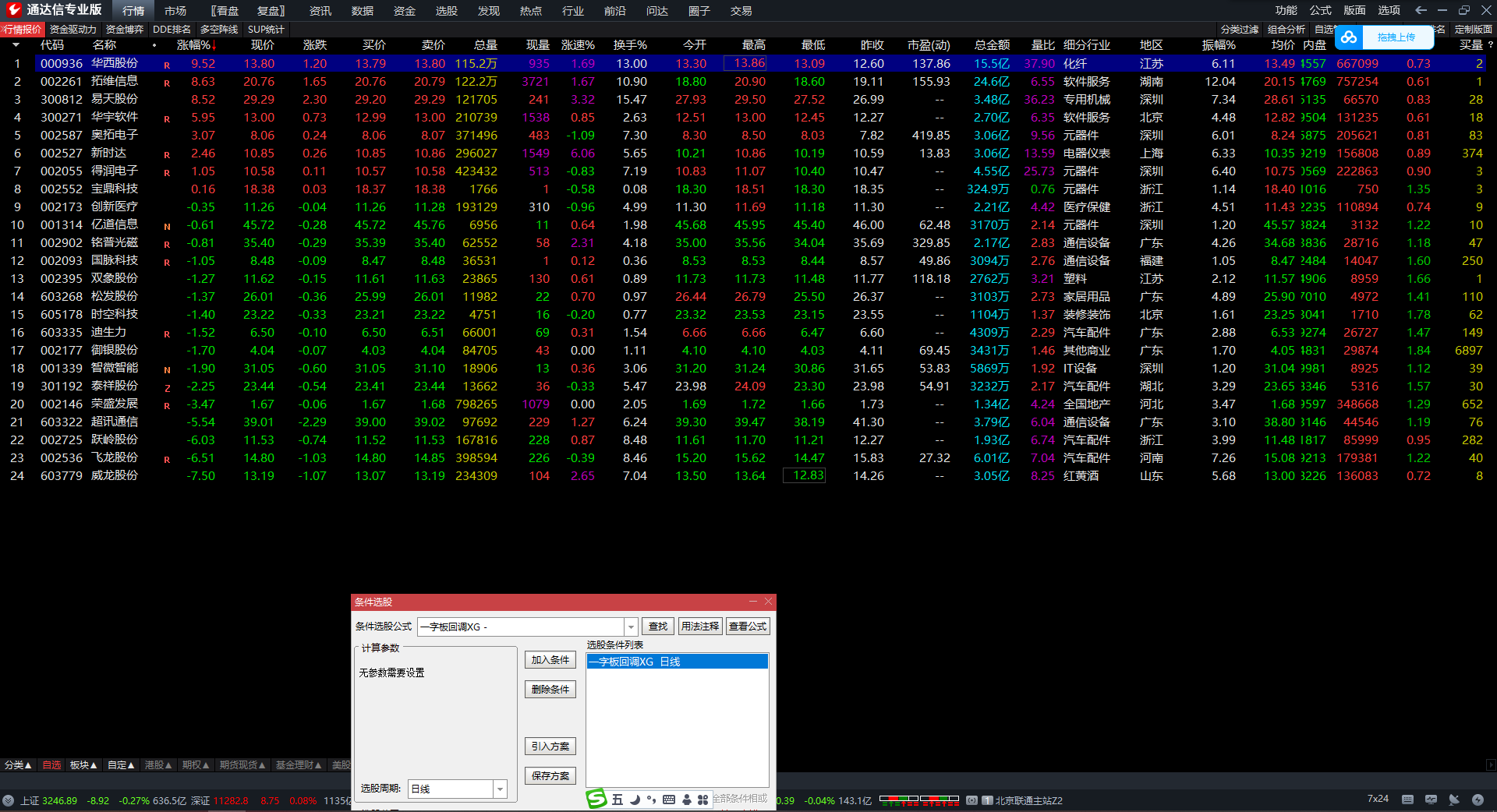Expand the table menu arrow left of 代码
Screen dimensions: 1497x812
[x=16, y=45]
